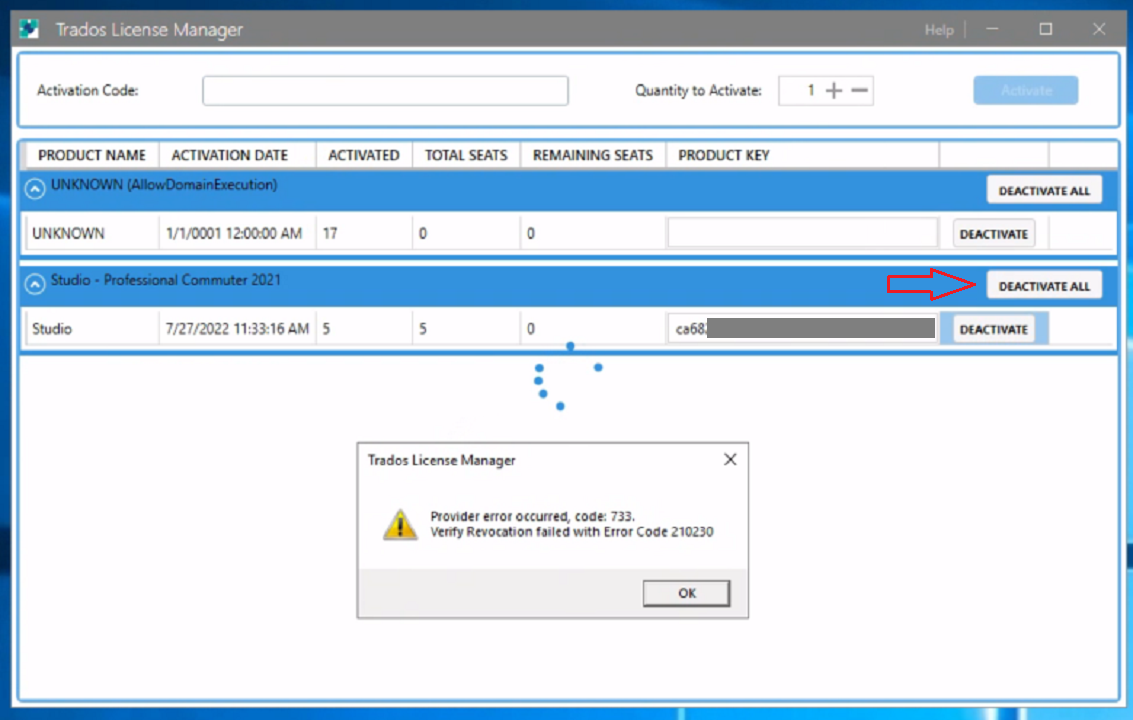Collapse the UNKNOWN (AllowDomainExecution) group
1133x720 pixels.
(35, 189)
